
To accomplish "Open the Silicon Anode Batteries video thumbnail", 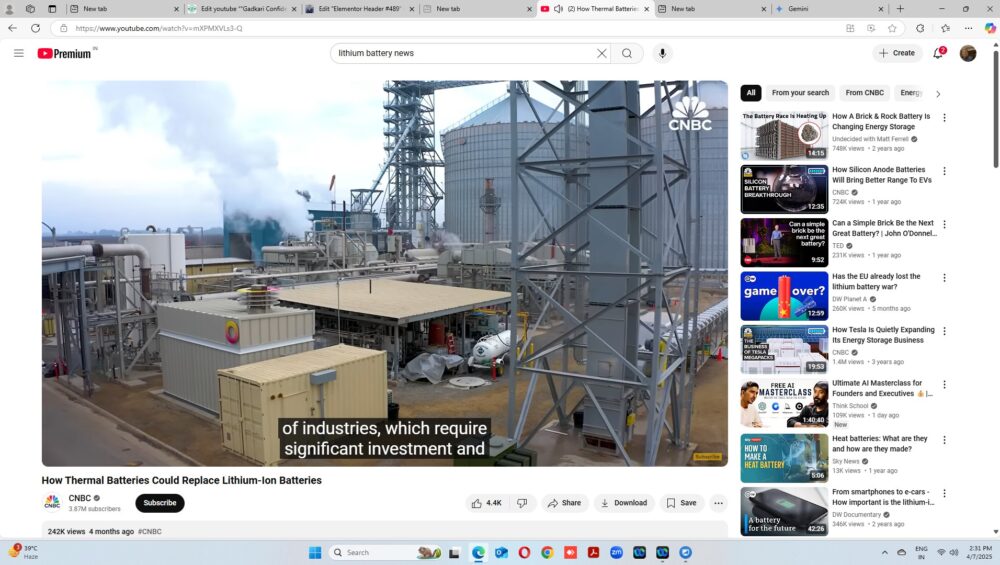I will (x=784, y=189).
